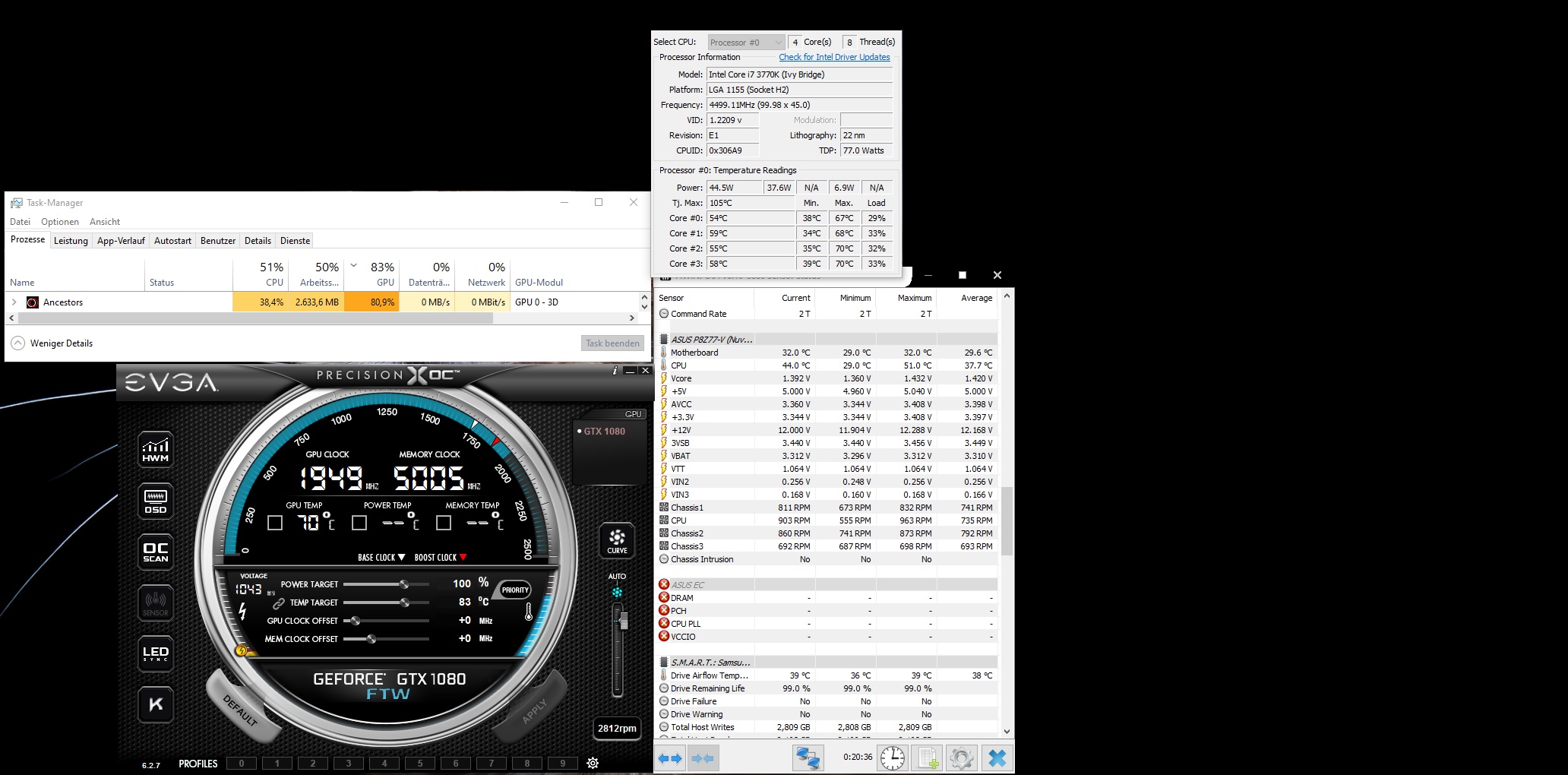Open HWiNFO sensor settings gear
This screenshot has height=775, width=1568.
point(961,758)
